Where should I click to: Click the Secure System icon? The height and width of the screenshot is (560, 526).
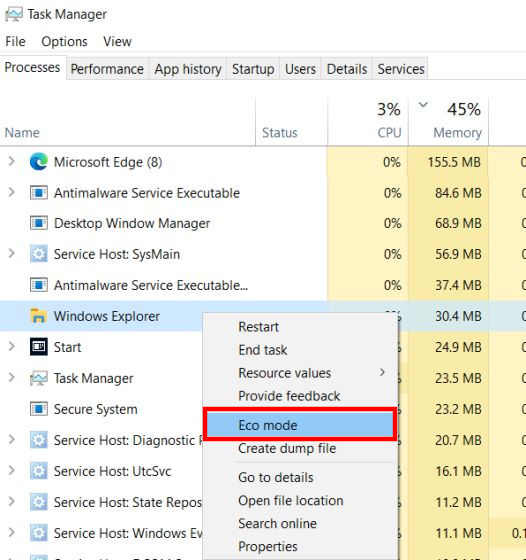click(x=39, y=409)
